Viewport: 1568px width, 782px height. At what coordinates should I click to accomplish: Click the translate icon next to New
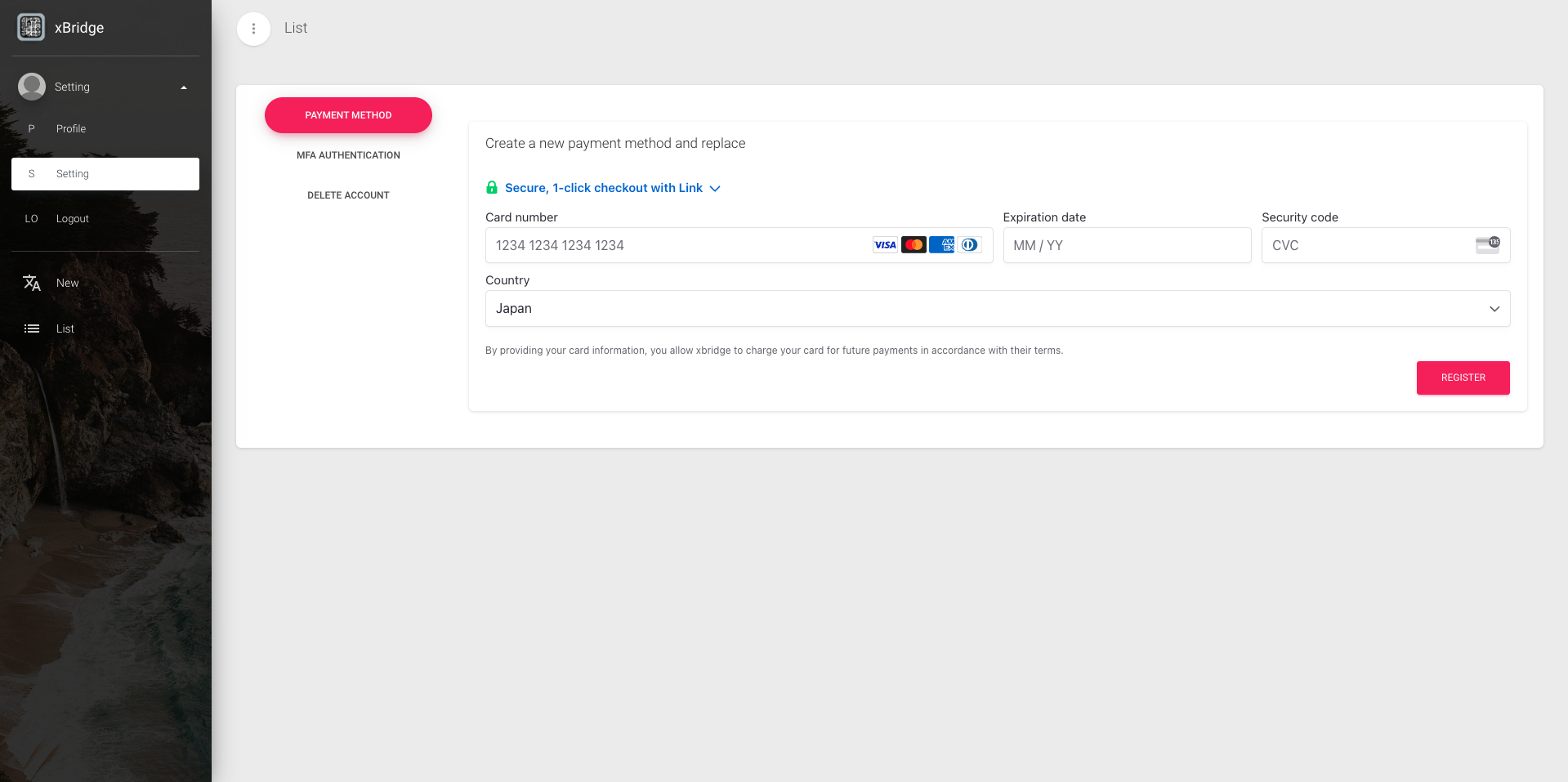[x=32, y=283]
